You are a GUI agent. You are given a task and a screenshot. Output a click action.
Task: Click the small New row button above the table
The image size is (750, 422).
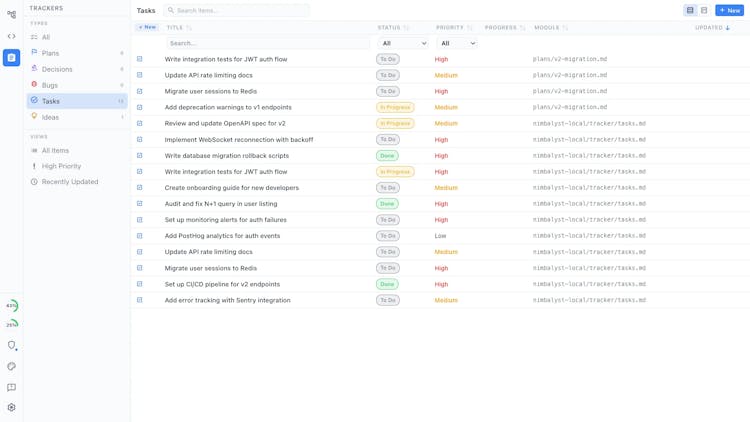147,27
